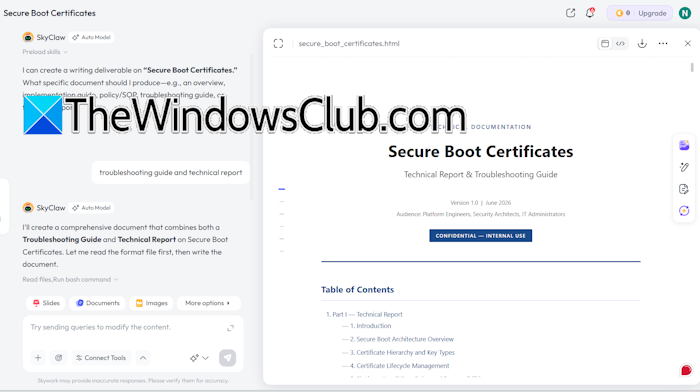The image size is (700, 392).
Task: Expand Read files, Run bash command details
Action: pyautogui.click(x=71, y=279)
